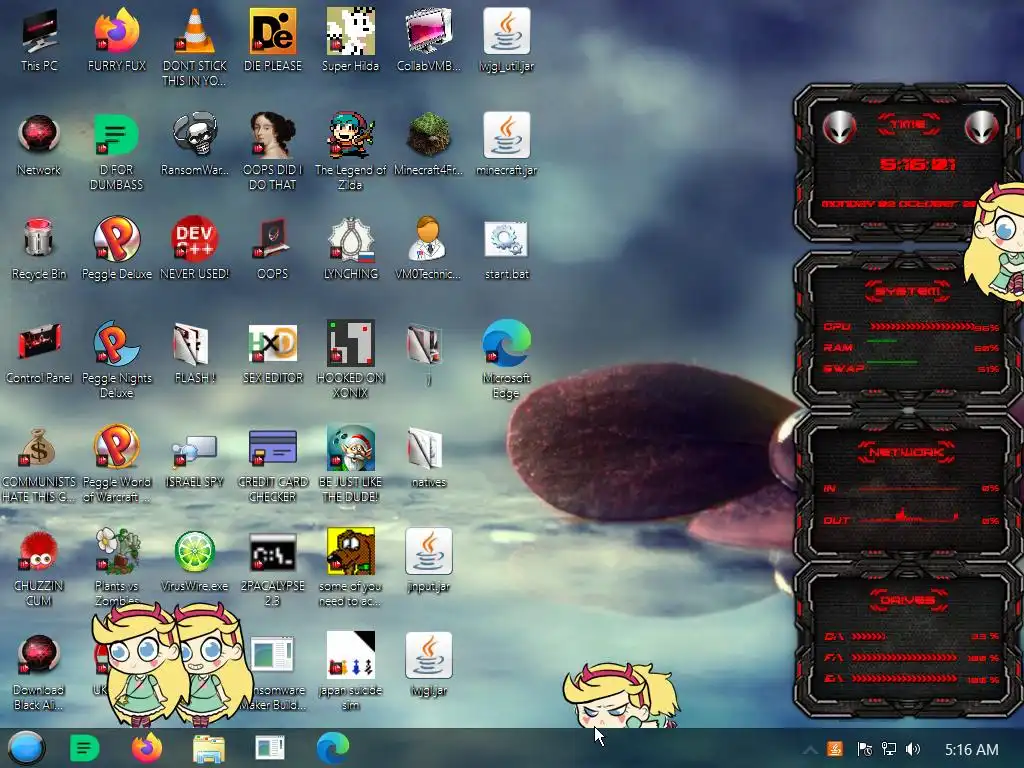1024x768 pixels.
Task: Open the natives folder
Action: [428, 457]
